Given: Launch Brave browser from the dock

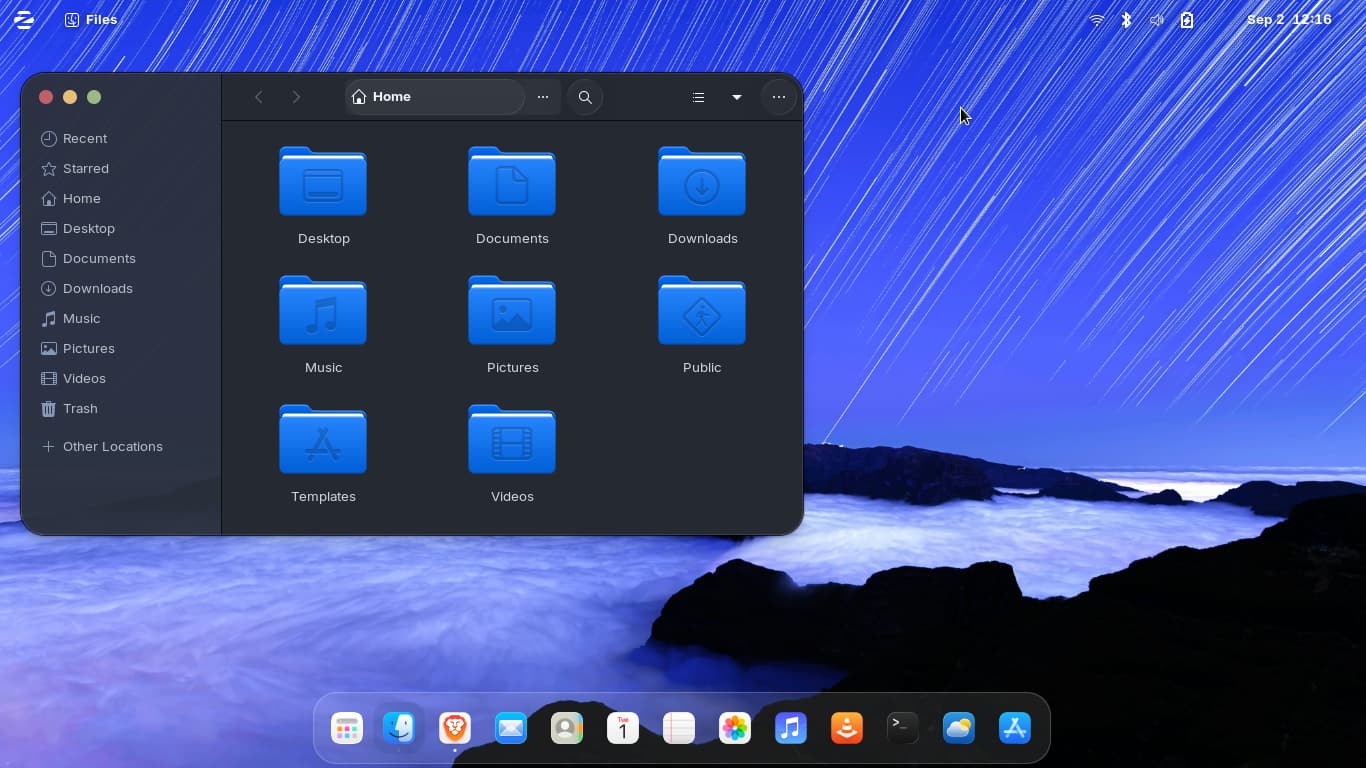Looking at the screenshot, I should (x=455, y=728).
